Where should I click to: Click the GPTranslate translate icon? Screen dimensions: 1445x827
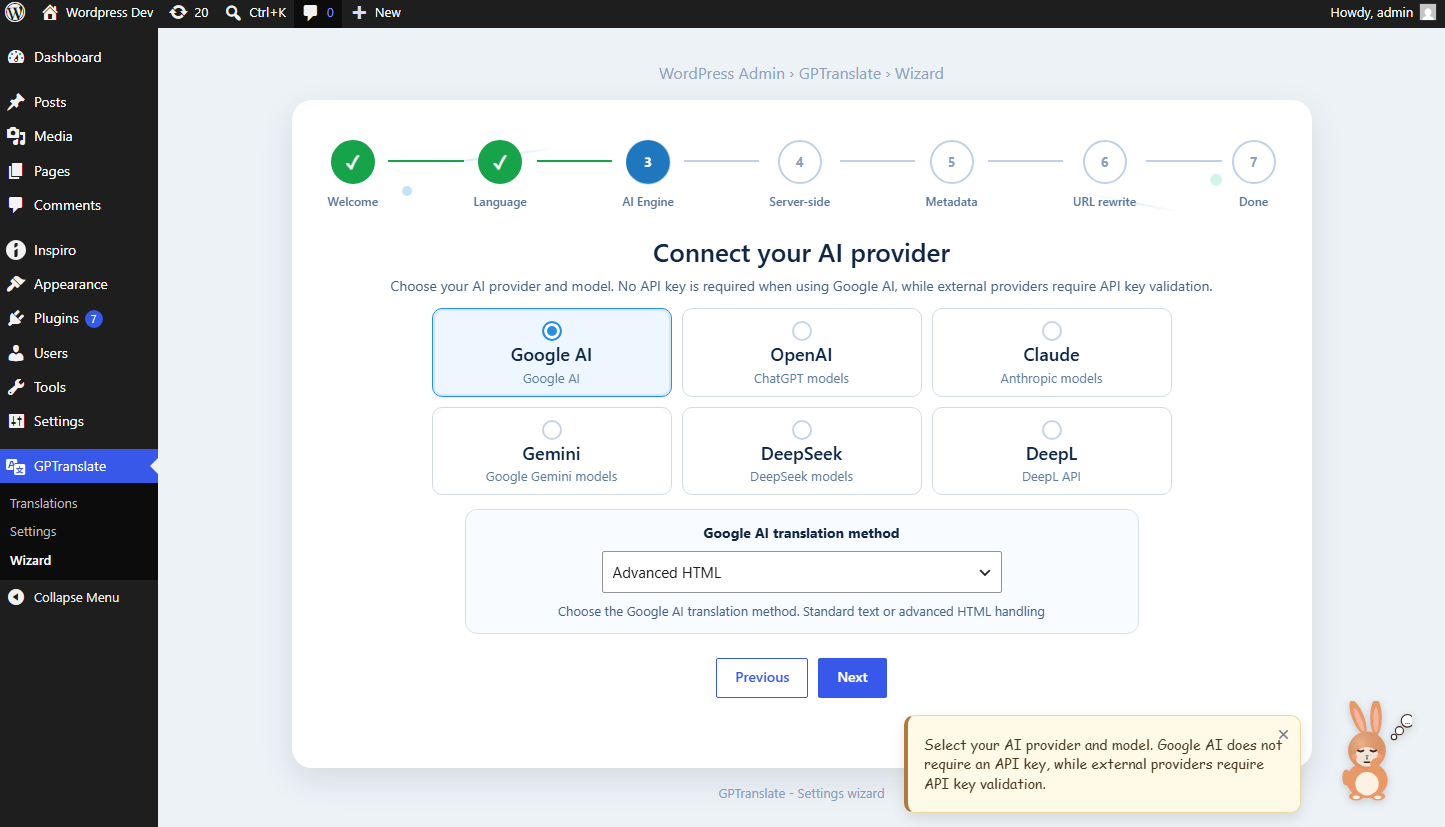pos(16,466)
